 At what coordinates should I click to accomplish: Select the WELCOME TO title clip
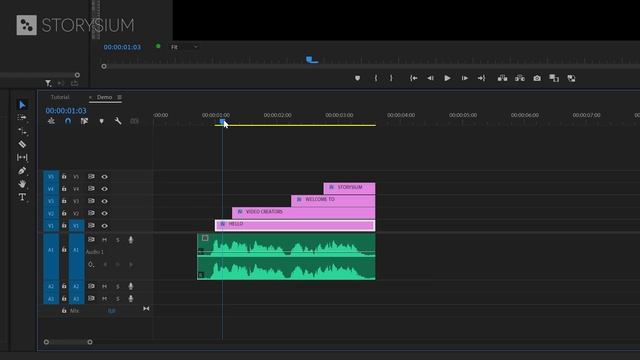(333, 200)
